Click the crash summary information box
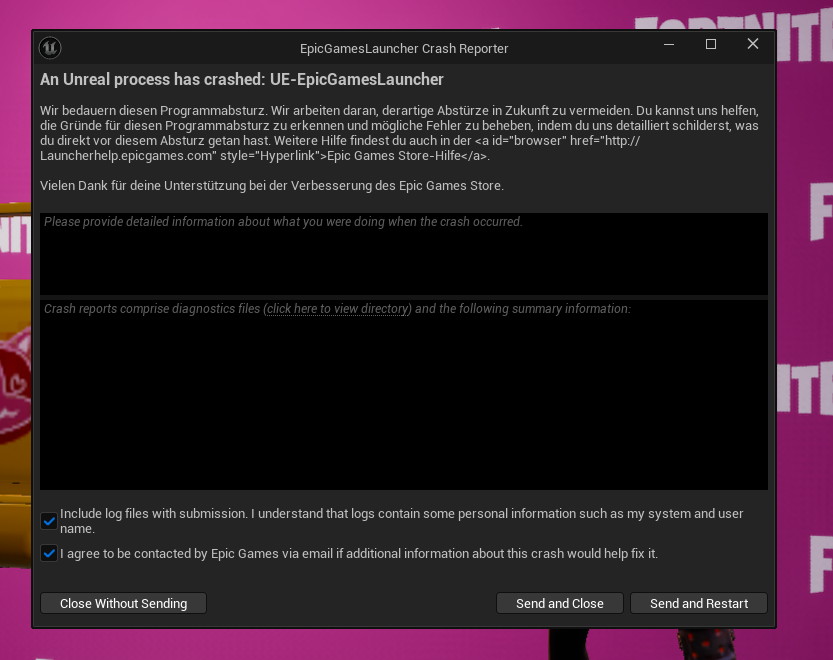 [404, 395]
